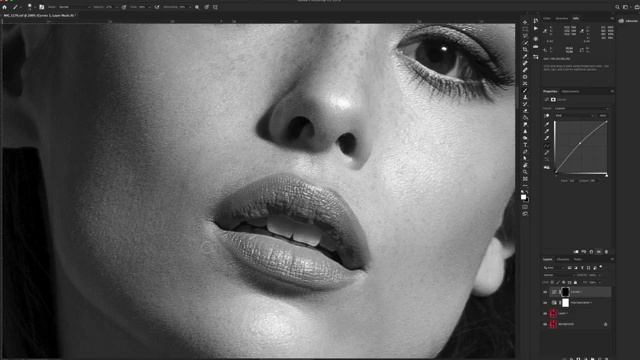Select the on-image adjustment tool in Curves
This screenshot has width=640, height=360.
point(547,116)
